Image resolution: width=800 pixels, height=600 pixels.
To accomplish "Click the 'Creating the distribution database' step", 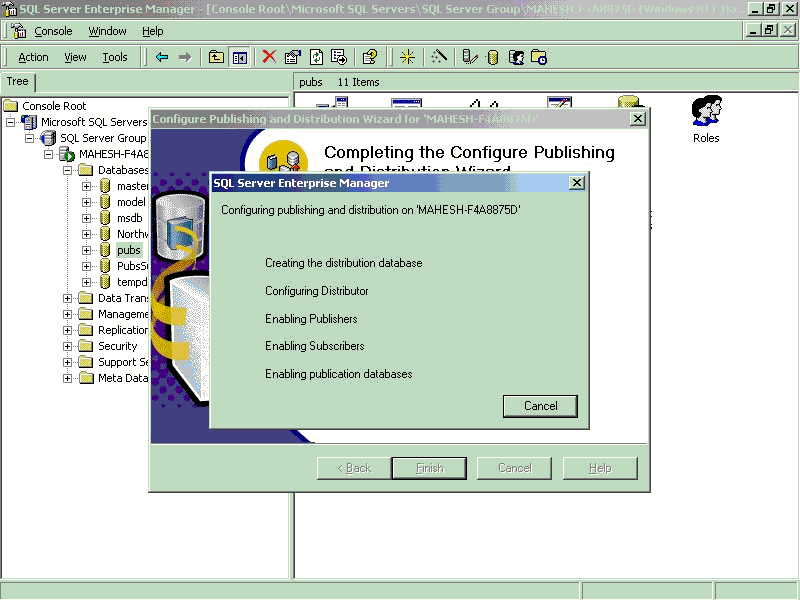I will [x=343, y=263].
